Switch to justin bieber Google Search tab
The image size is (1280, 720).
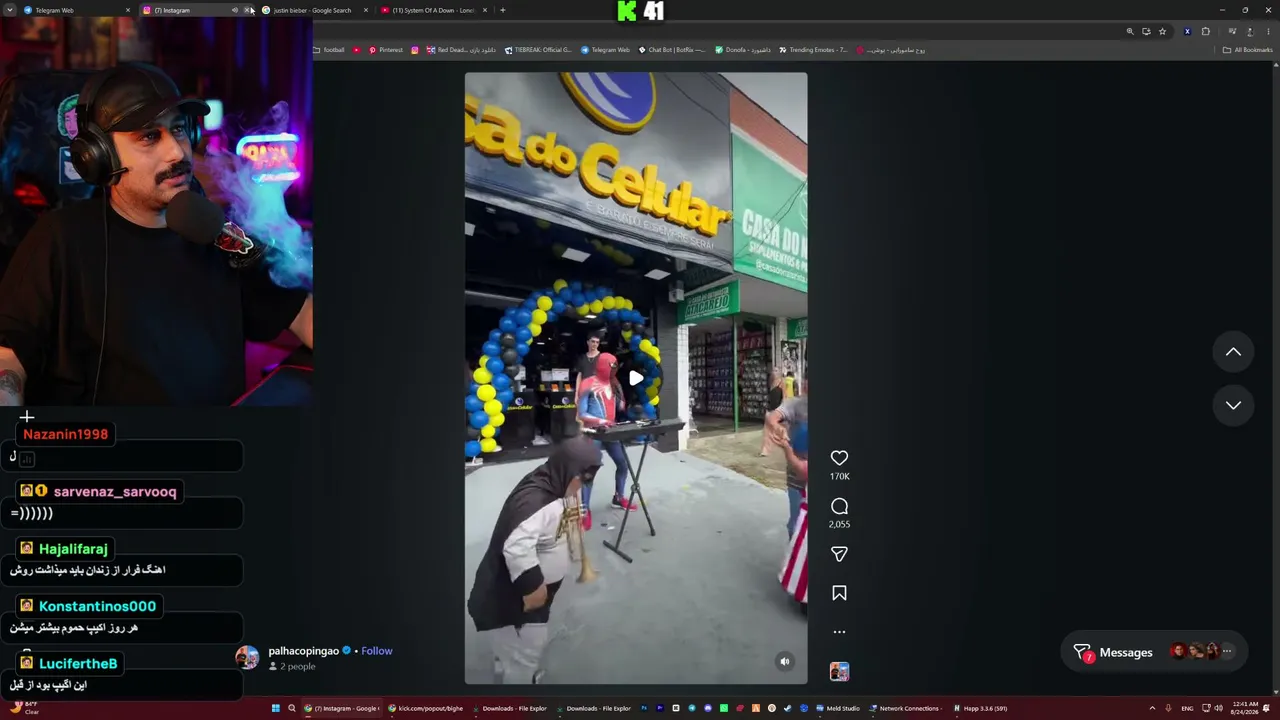[x=312, y=10]
